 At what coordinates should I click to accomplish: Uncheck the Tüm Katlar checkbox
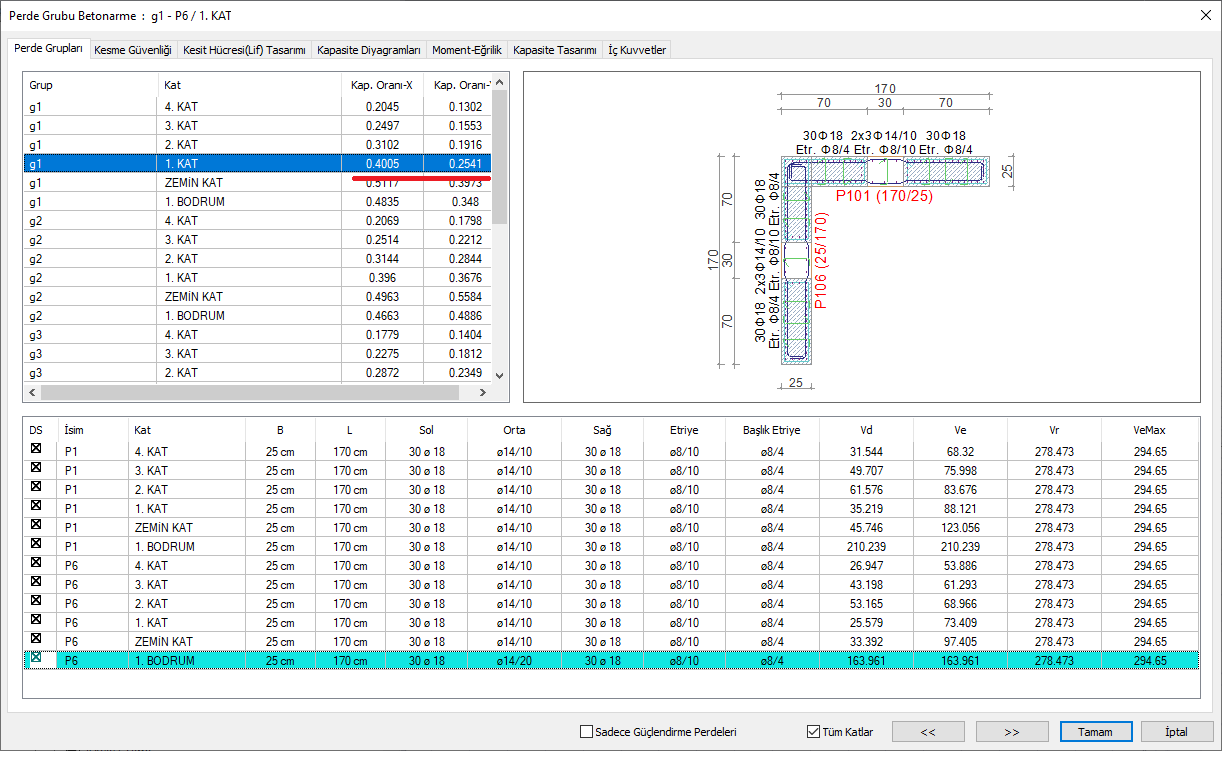pyautogui.click(x=813, y=732)
